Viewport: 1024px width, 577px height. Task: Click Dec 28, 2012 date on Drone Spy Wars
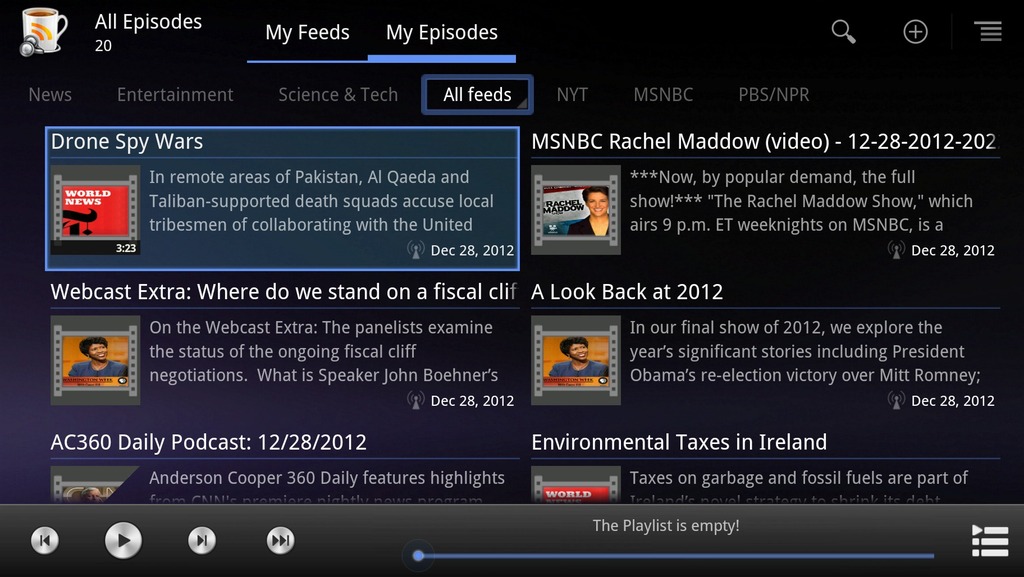tap(472, 251)
